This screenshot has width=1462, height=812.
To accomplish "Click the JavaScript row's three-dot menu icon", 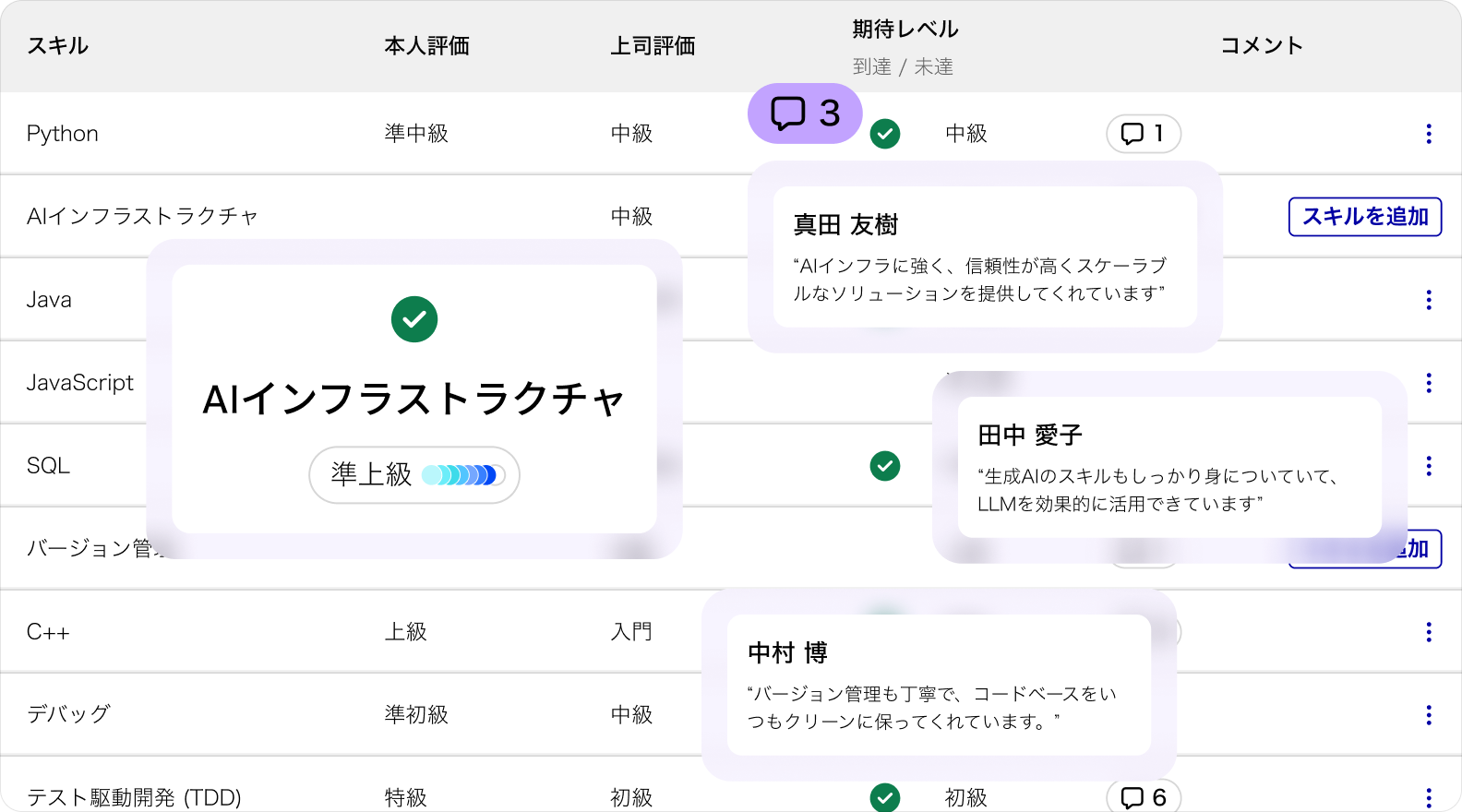I will (1429, 383).
